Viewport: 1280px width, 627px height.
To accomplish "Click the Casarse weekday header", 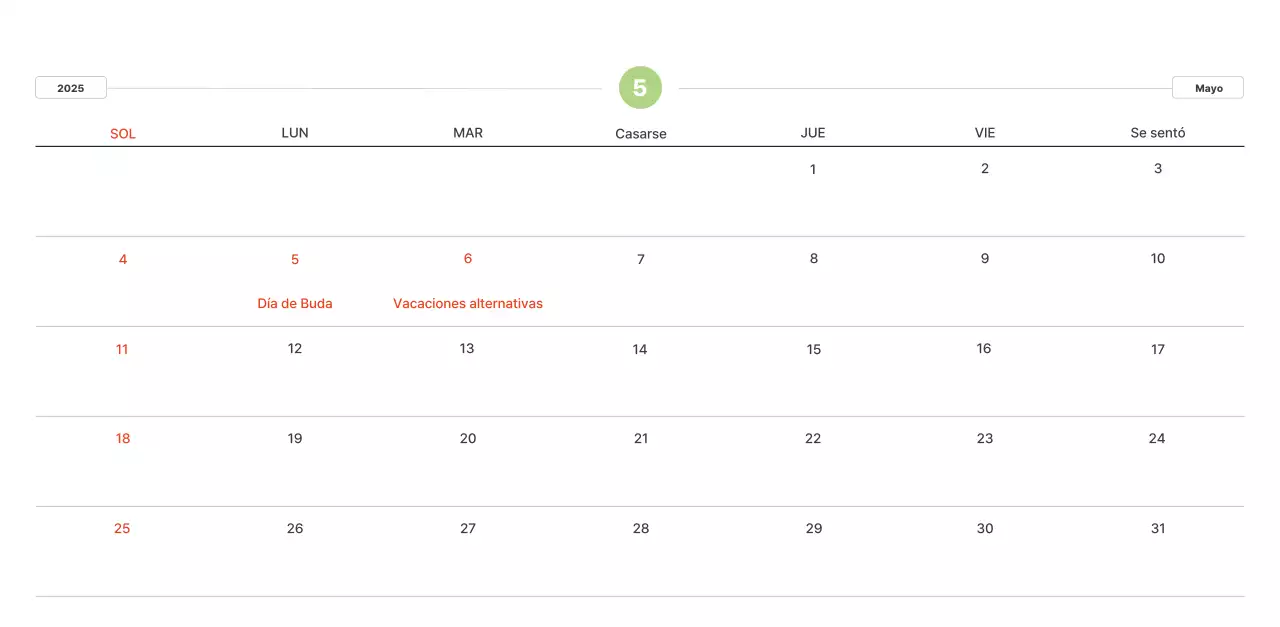I will 641,133.
